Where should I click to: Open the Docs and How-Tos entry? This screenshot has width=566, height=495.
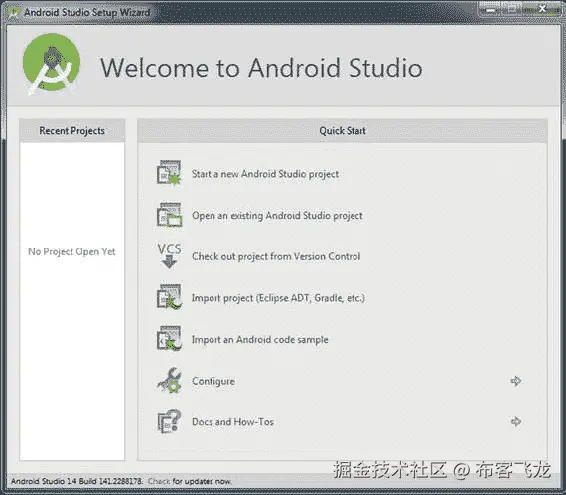pyautogui.click(x=233, y=422)
